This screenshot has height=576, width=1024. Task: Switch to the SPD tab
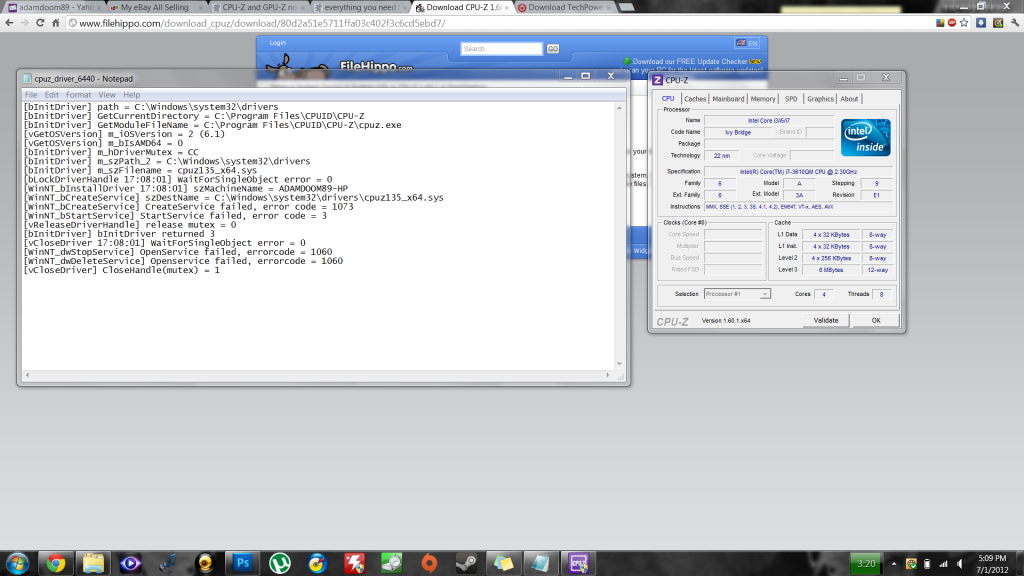click(x=791, y=99)
